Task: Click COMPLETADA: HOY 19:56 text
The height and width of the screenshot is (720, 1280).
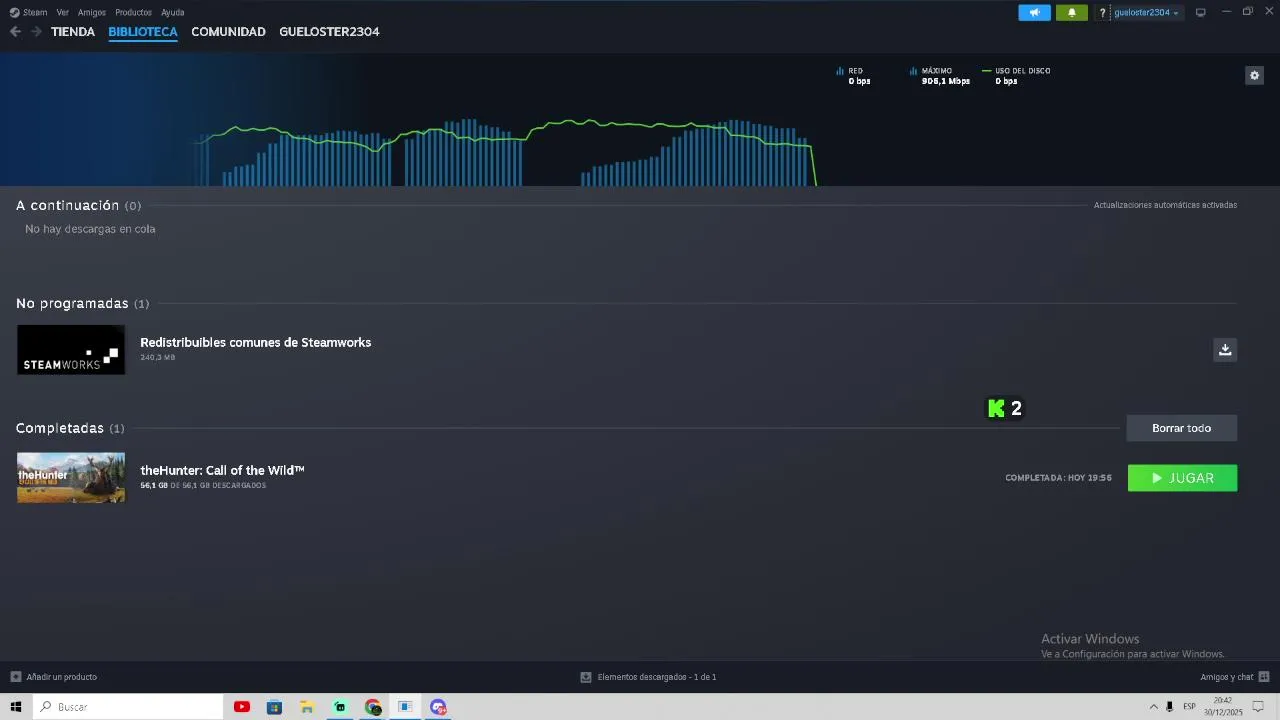Action: 1058,478
